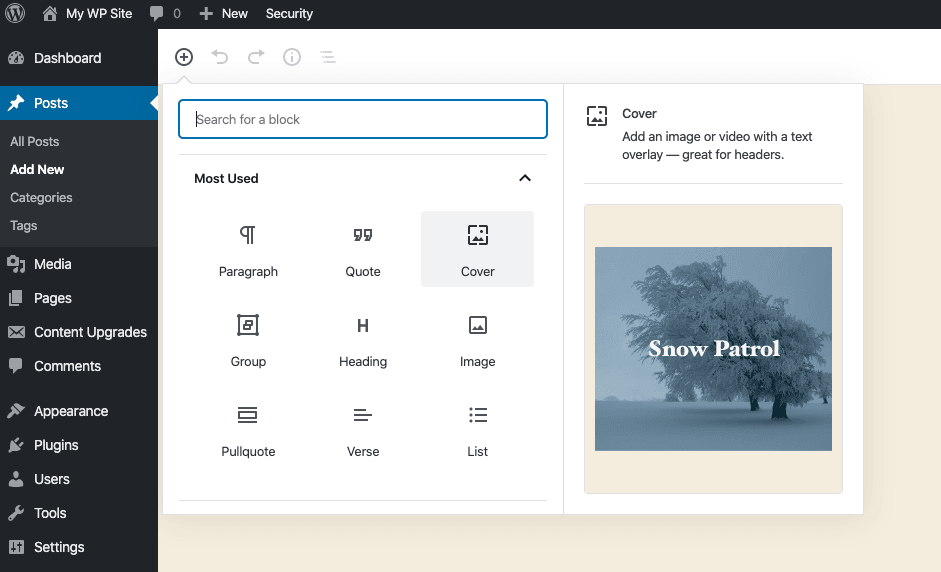Click the Redo arrow icon
941x572 pixels.
tap(256, 57)
